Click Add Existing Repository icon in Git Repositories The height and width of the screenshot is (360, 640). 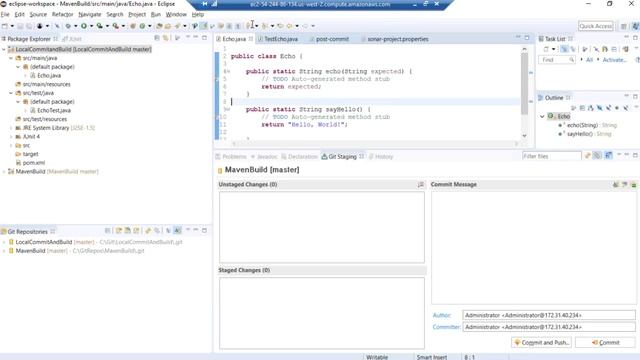point(119,231)
